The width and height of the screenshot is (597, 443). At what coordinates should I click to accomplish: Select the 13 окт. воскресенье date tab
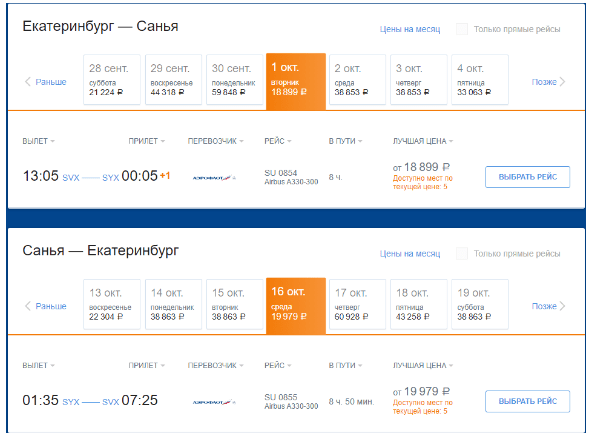tap(112, 304)
